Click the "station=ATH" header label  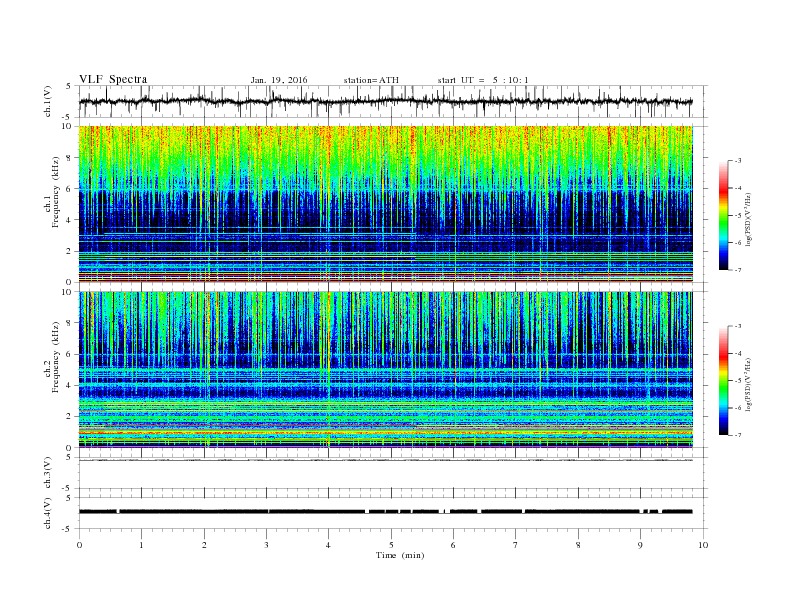point(371,80)
